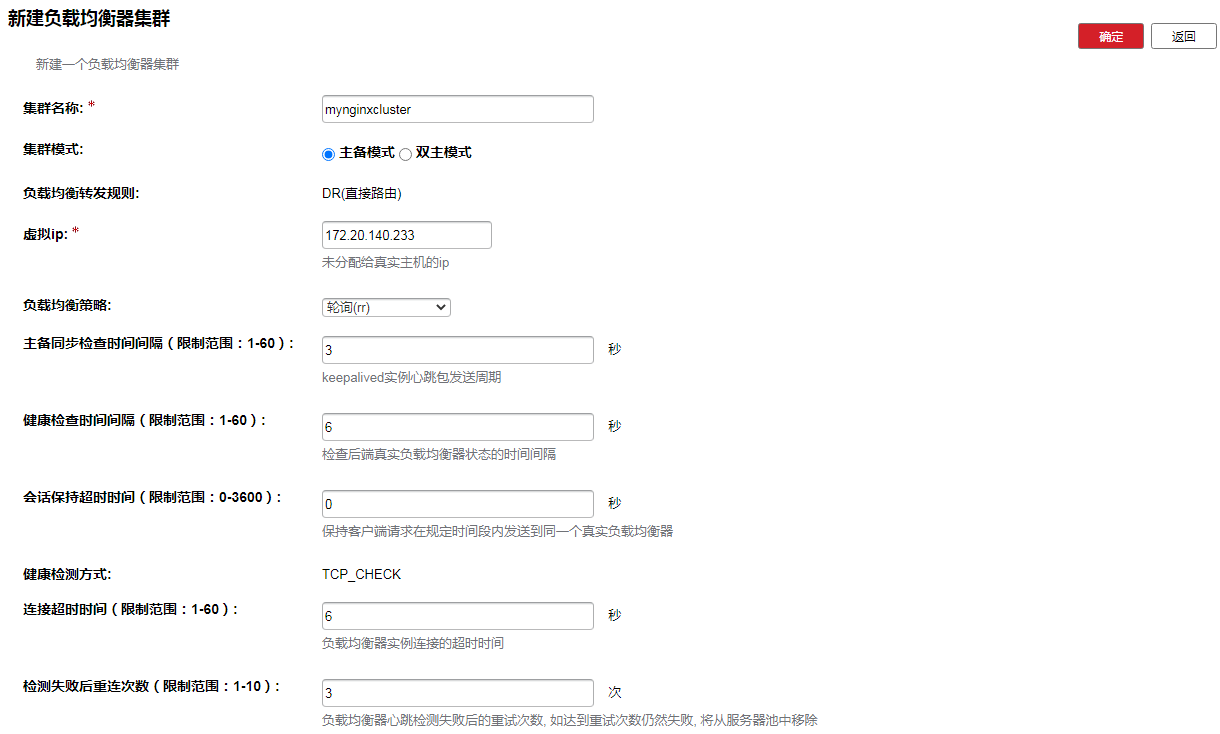
Task: Click the 负载均衡转发规则 label
Action: coord(80,194)
